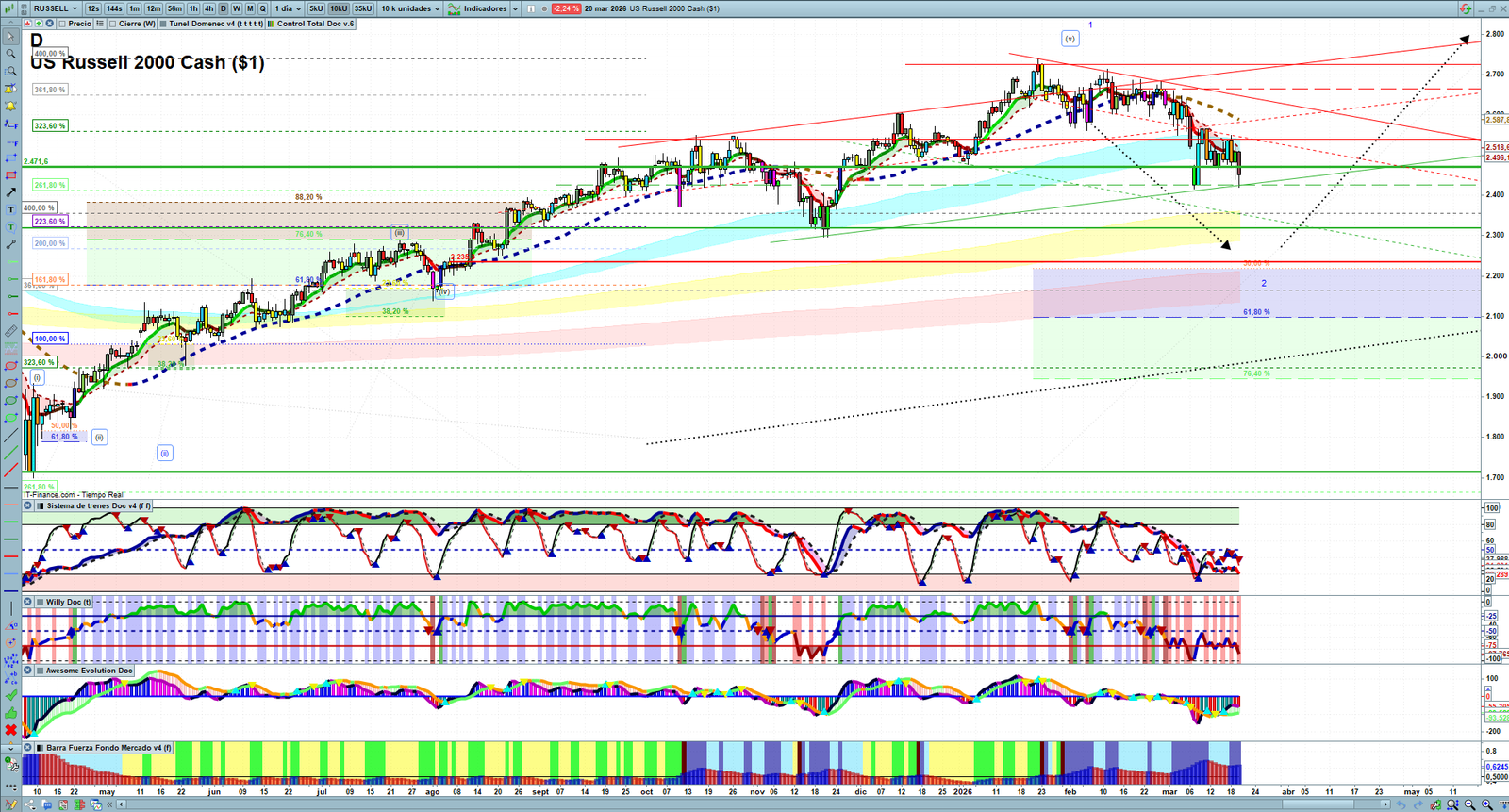Screen dimensions: 1509x812
Task: Select the green diagonal line tool
Action: [10, 452]
